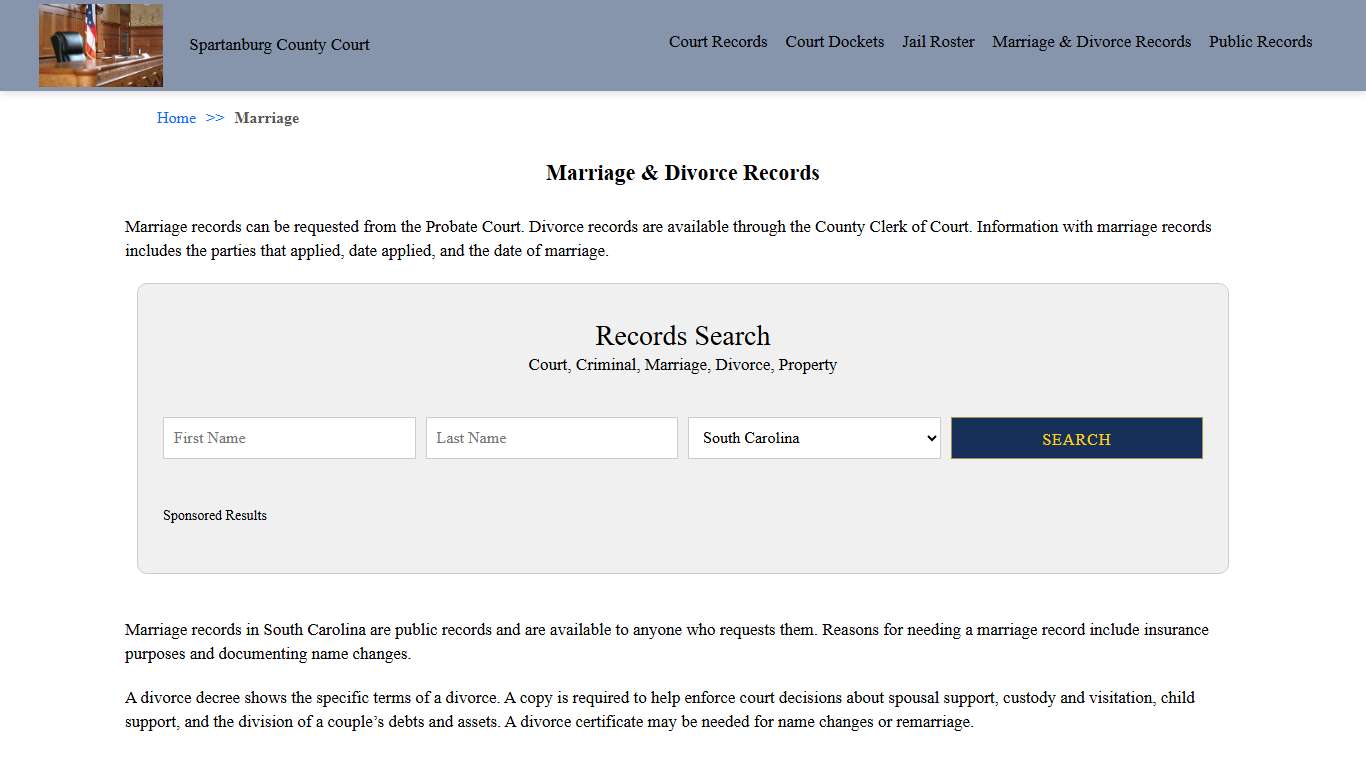The height and width of the screenshot is (768, 1366).
Task: Click the Marriage breadcrumb label
Action: (266, 118)
